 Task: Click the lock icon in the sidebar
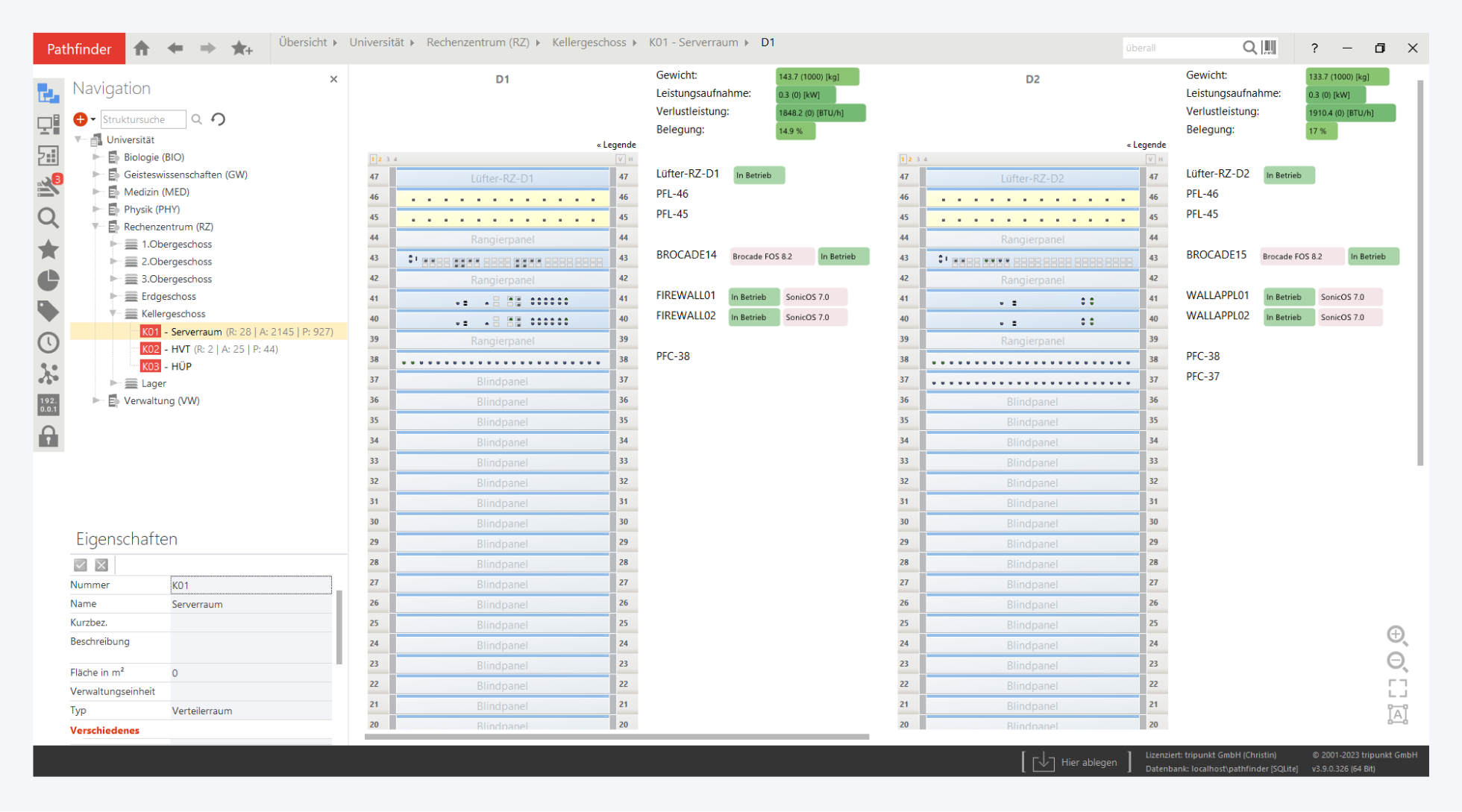pos(48,436)
